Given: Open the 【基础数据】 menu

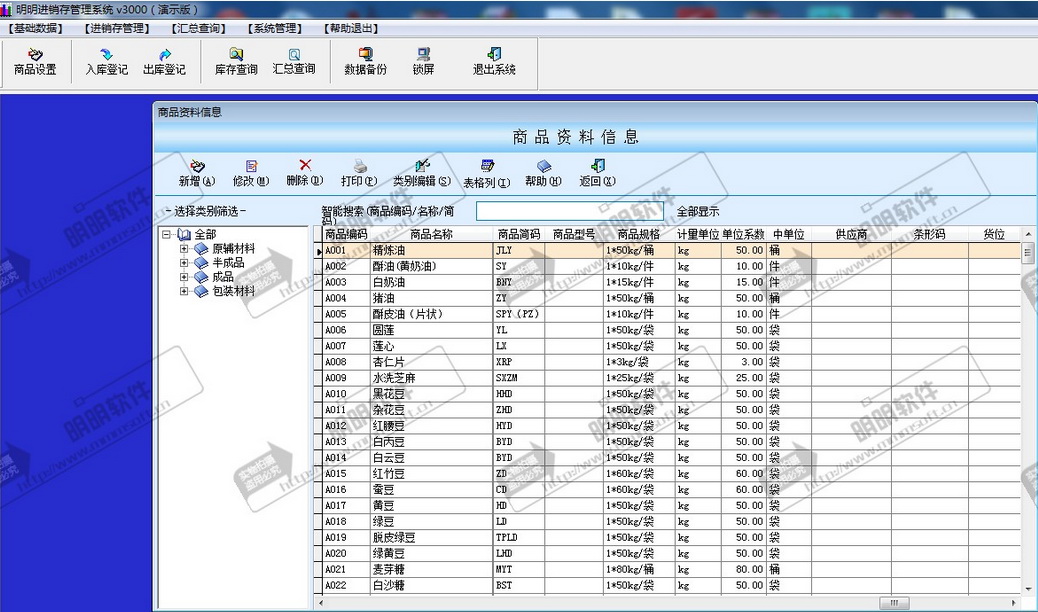Looking at the screenshot, I should tap(36, 28).
